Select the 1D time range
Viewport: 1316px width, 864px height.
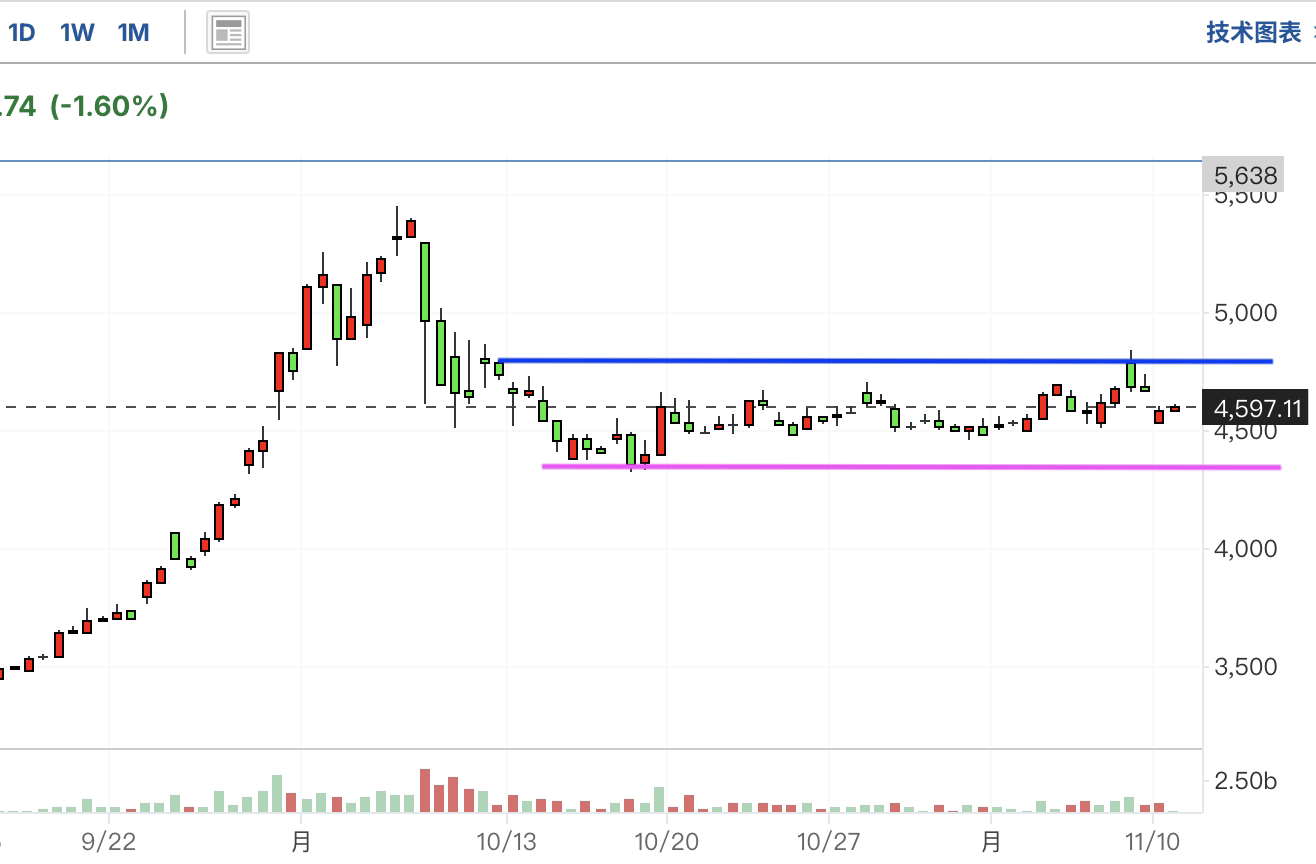coord(22,33)
